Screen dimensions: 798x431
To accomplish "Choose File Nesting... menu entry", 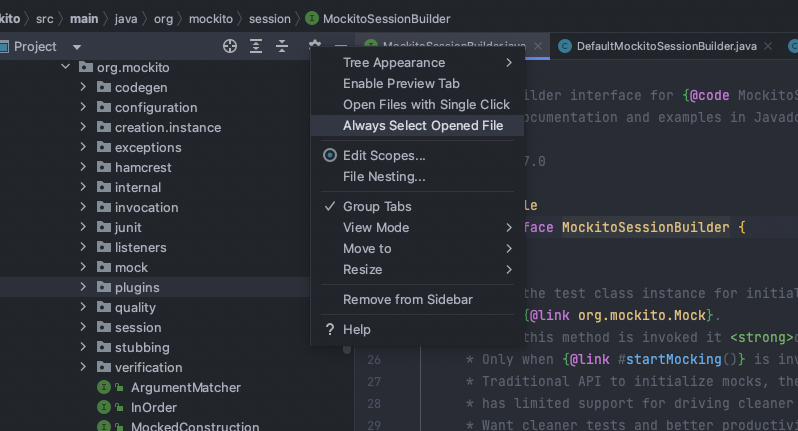I will [x=417, y=177].
